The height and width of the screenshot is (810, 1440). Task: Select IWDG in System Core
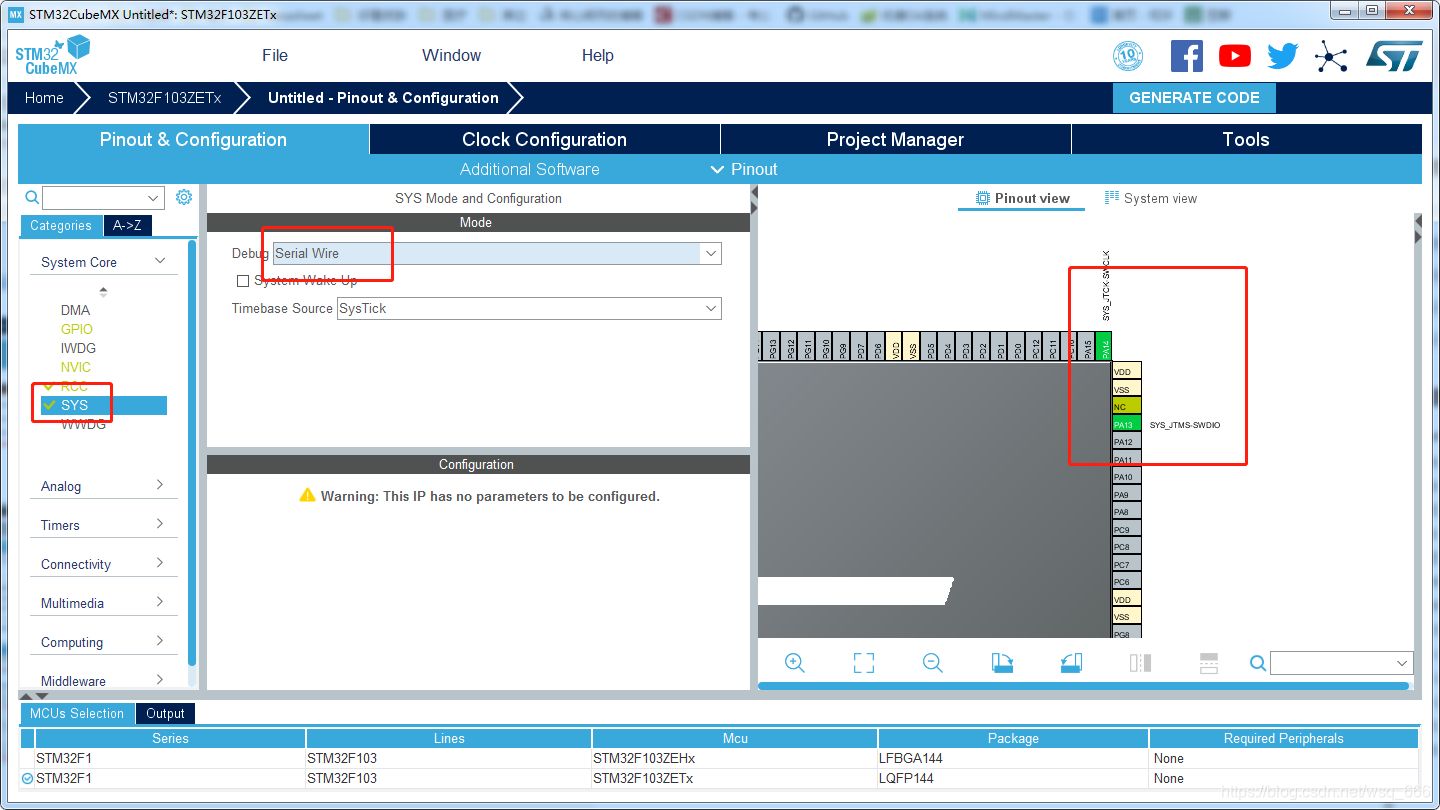tap(78, 348)
